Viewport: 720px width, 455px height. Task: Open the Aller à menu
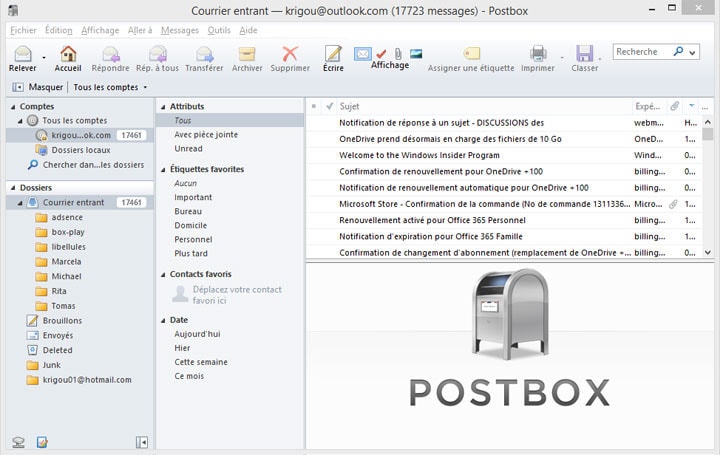tap(140, 30)
